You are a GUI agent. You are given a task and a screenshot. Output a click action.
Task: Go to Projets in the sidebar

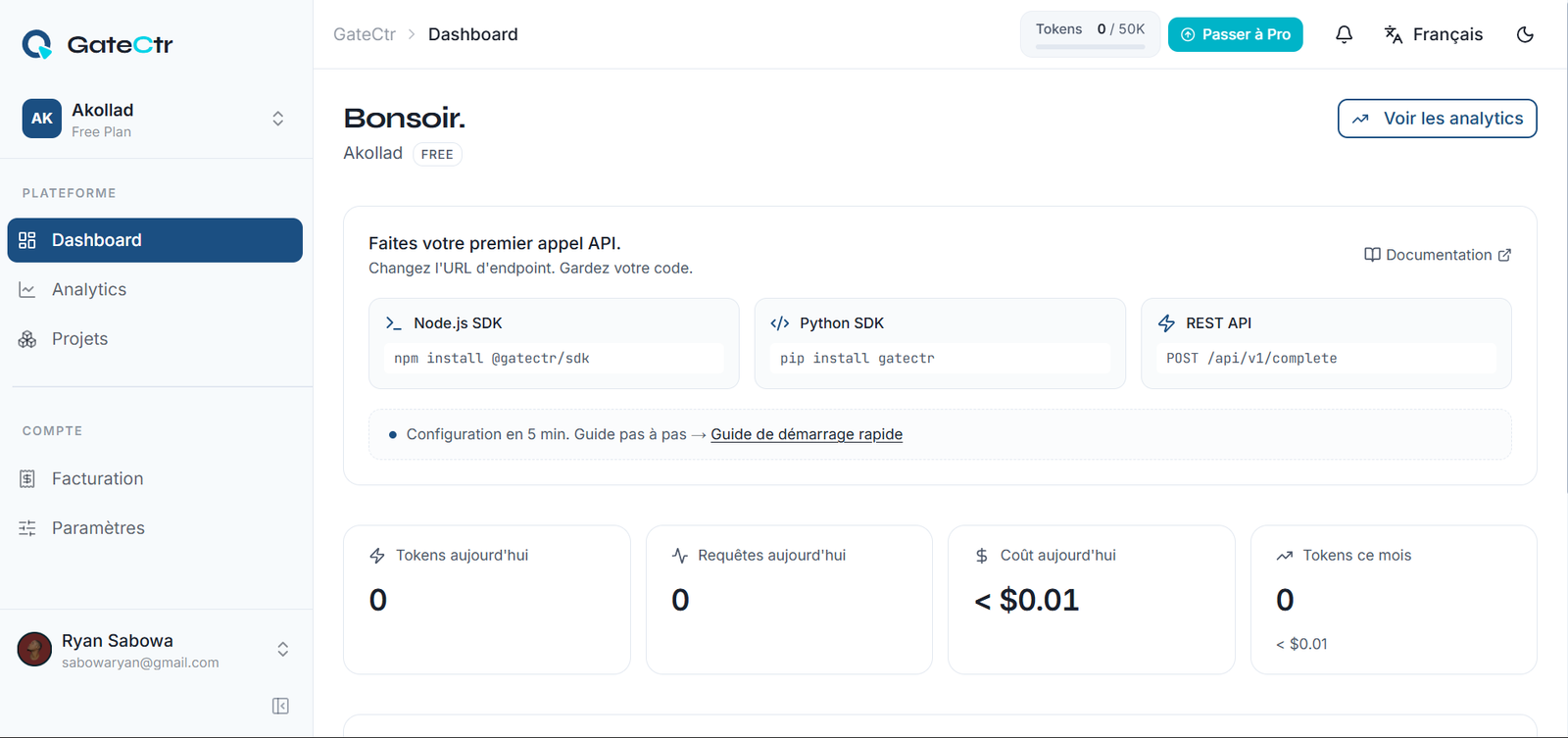pyautogui.click(x=80, y=339)
